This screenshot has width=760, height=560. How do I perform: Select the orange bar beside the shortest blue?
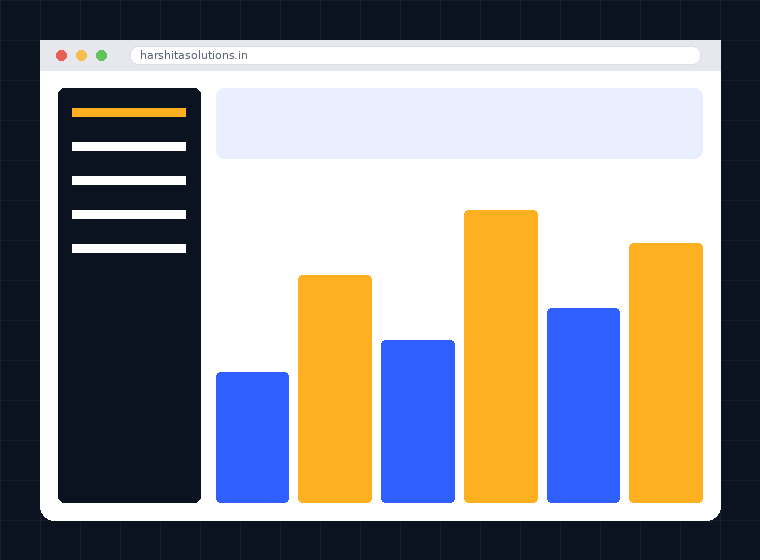click(335, 389)
